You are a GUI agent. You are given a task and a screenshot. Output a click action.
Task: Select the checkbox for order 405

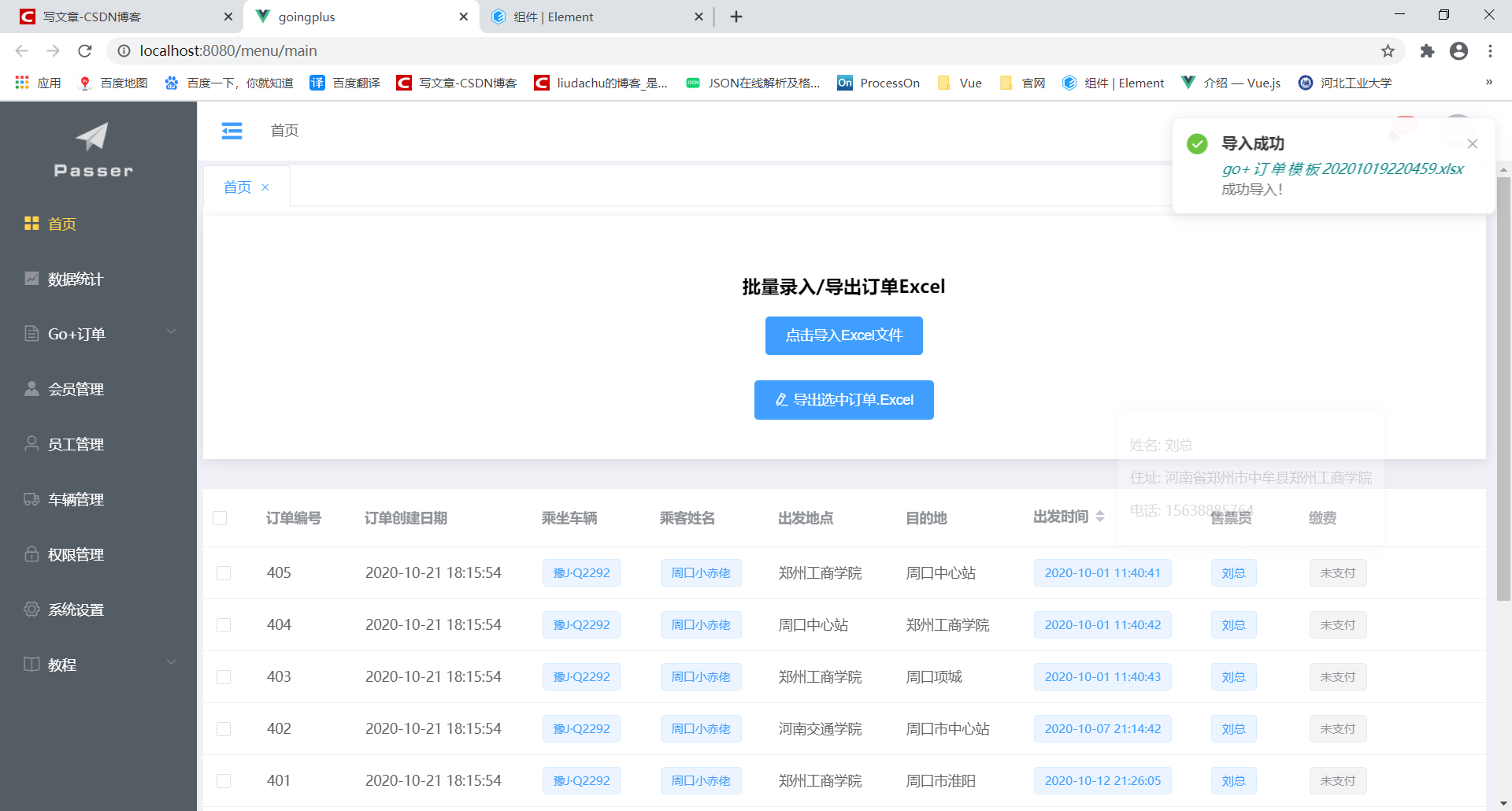pyautogui.click(x=224, y=573)
